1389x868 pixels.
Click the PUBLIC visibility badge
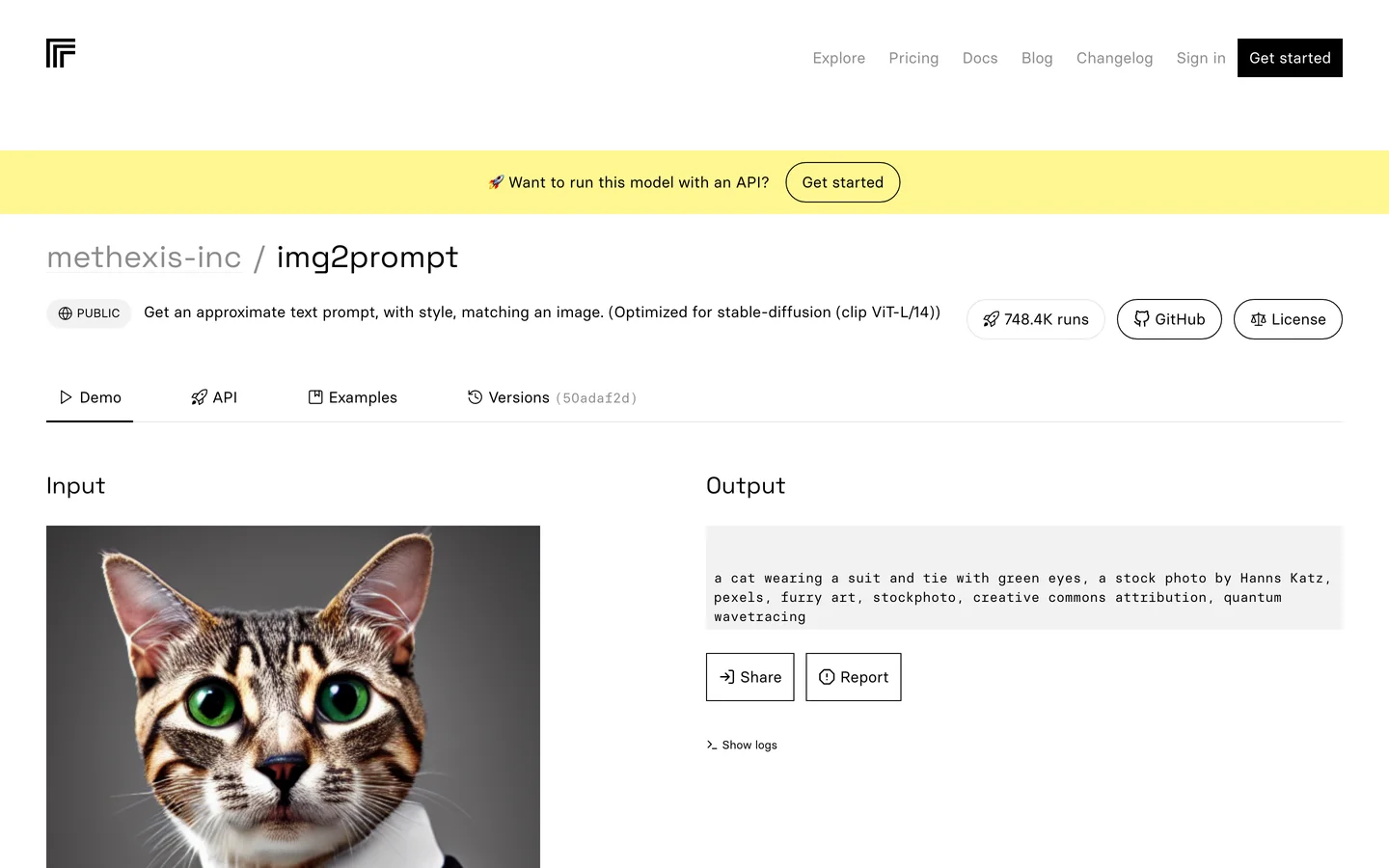tap(89, 313)
